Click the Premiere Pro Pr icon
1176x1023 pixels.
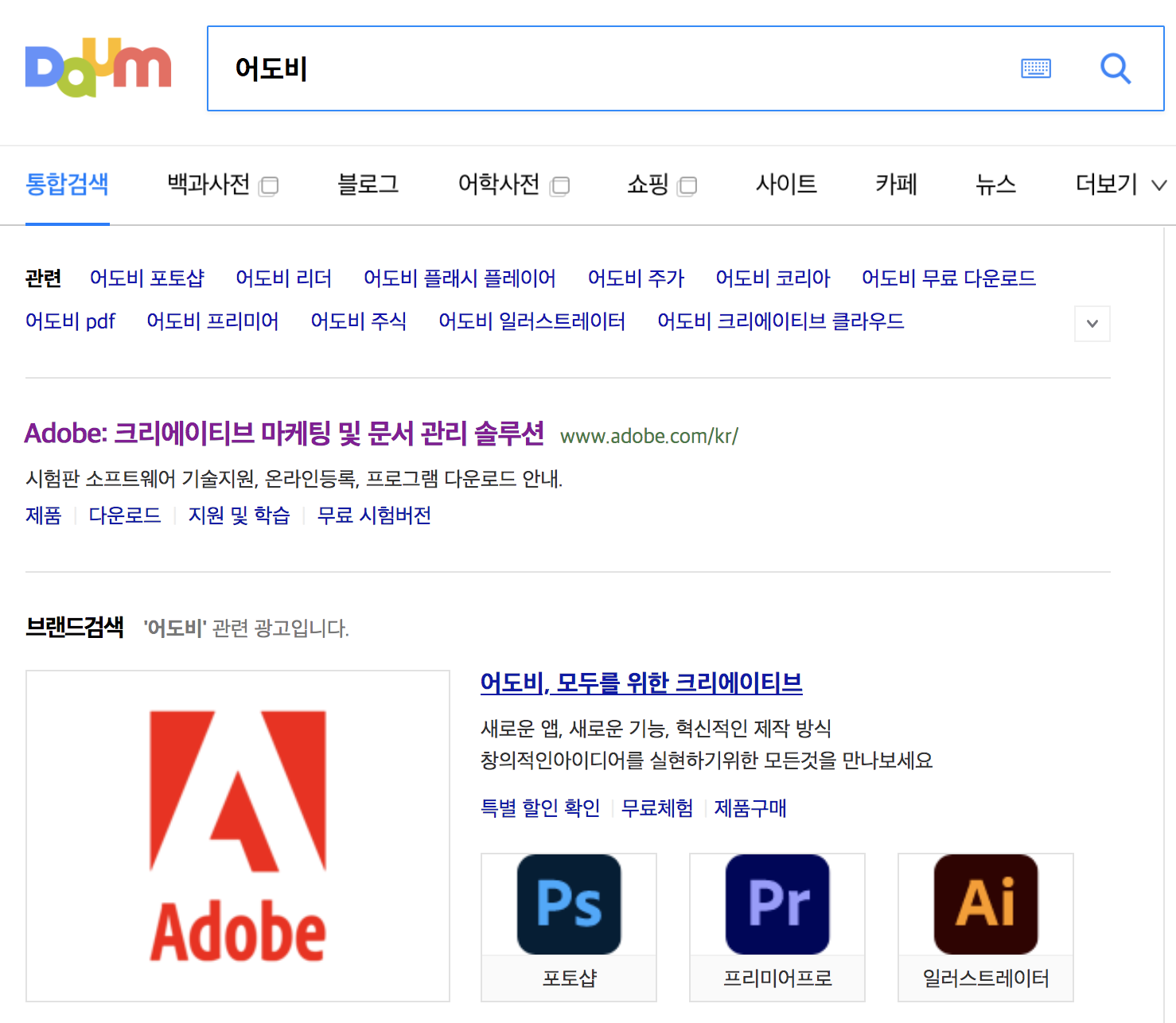(777, 904)
